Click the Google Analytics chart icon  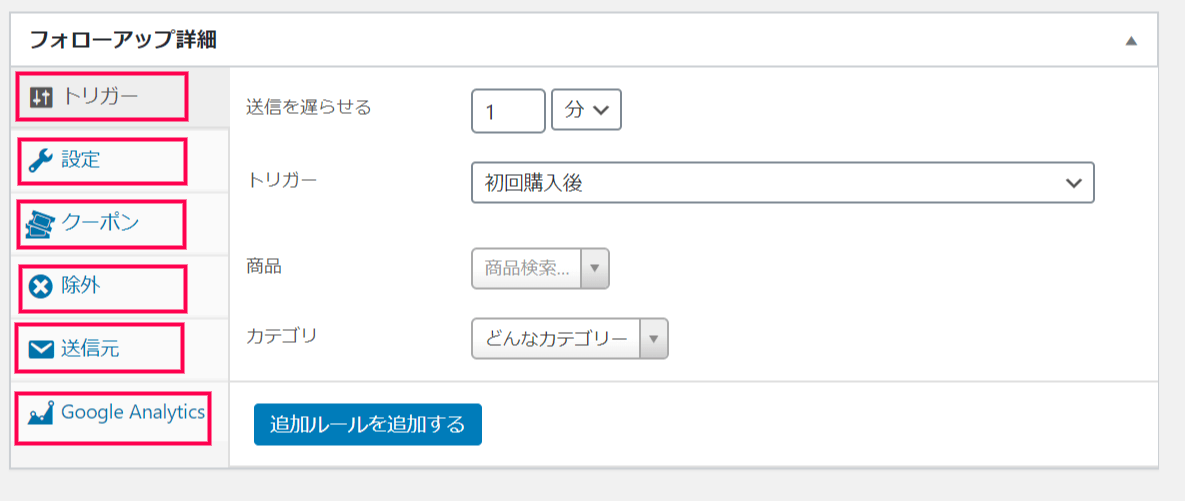pyautogui.click(x=40, y=413)
